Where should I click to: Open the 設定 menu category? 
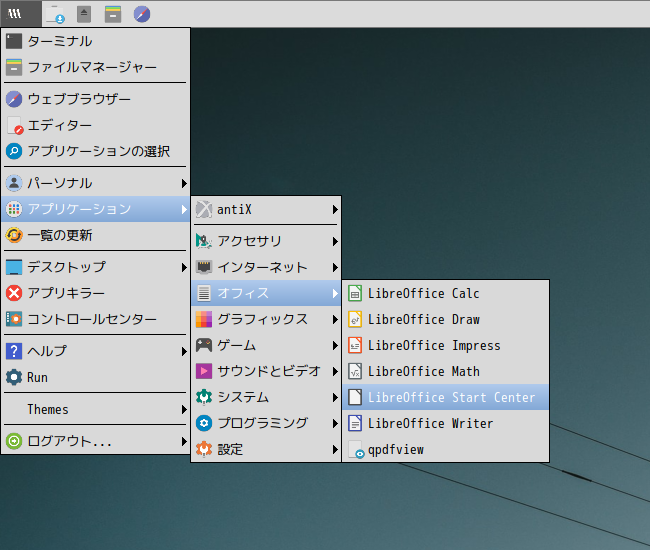point(266,449)
